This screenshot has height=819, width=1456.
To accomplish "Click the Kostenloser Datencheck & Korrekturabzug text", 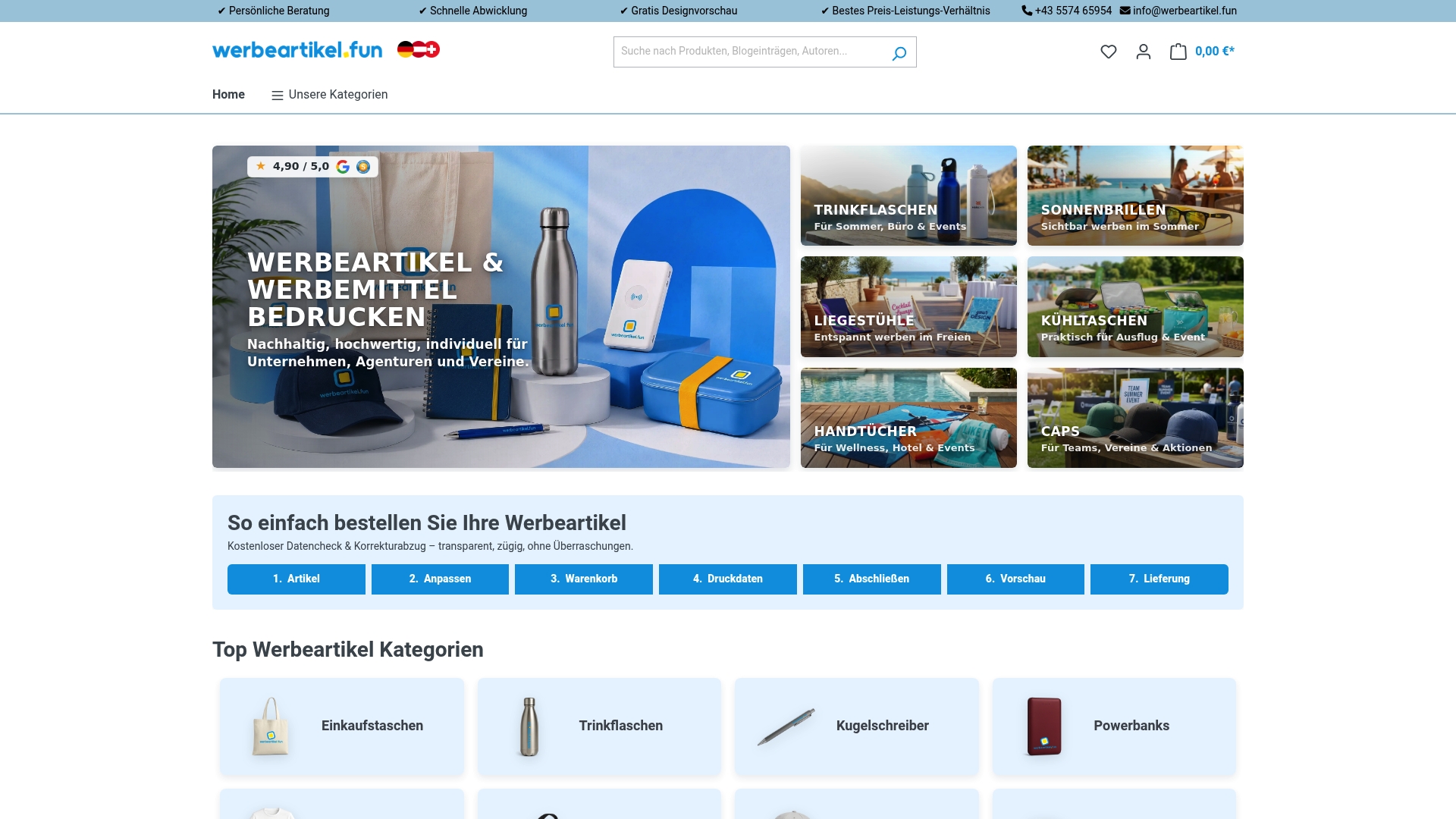I will pos(430,546).
